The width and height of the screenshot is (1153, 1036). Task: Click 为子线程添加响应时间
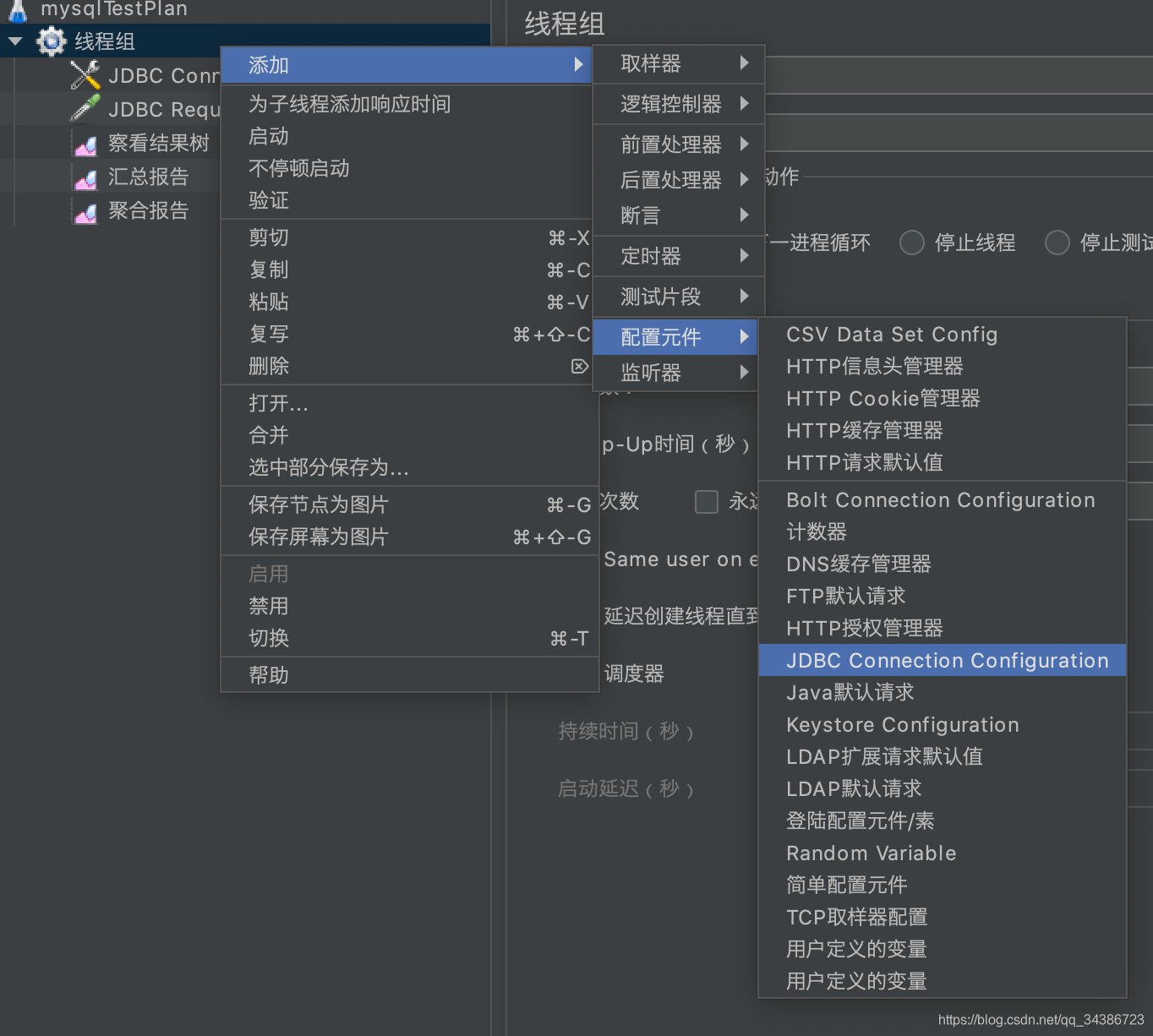406,104
